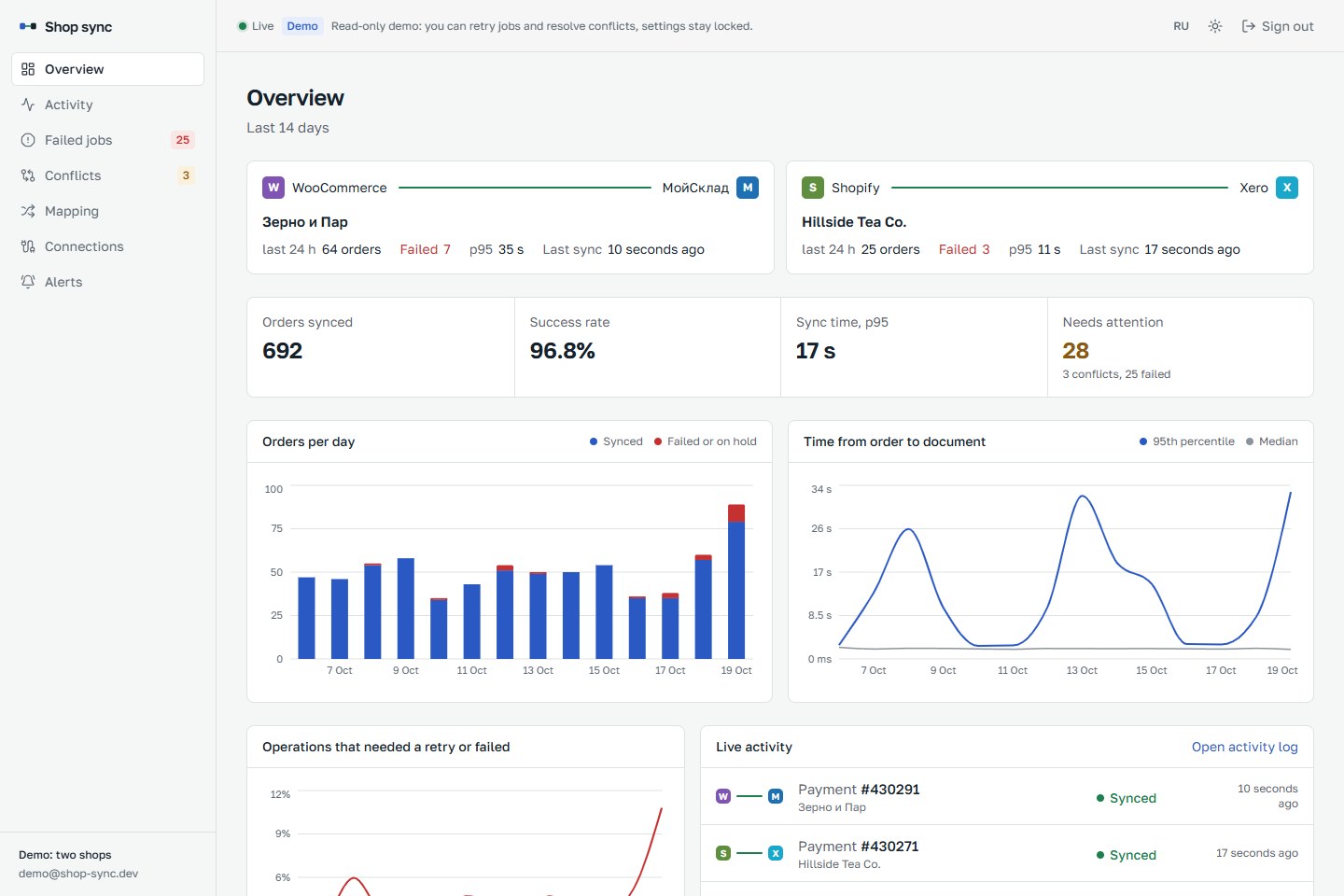Click the Shop sync logo icon
1344x896 pixels.
click(28, 26)
